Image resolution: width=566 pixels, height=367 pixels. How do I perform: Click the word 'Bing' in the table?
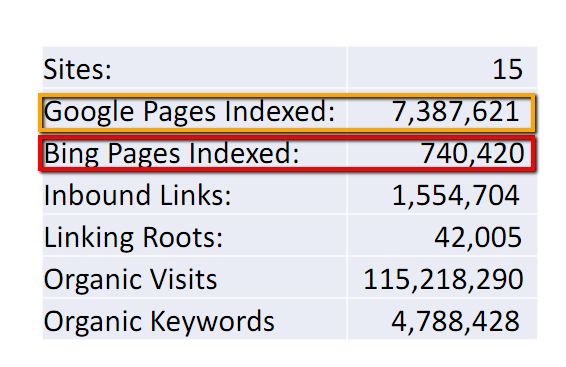click(x=71, y=154)
